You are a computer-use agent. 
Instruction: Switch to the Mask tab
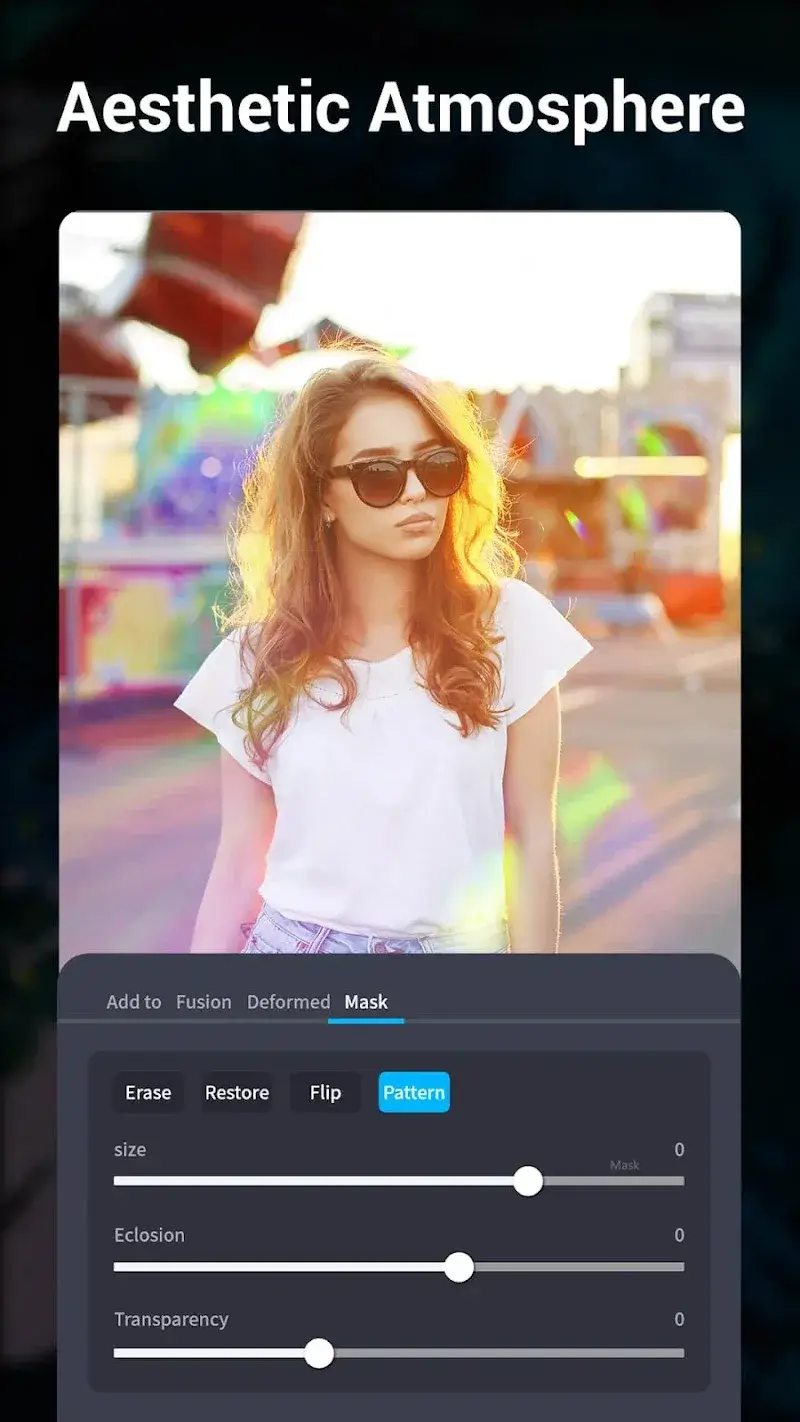366,1002
